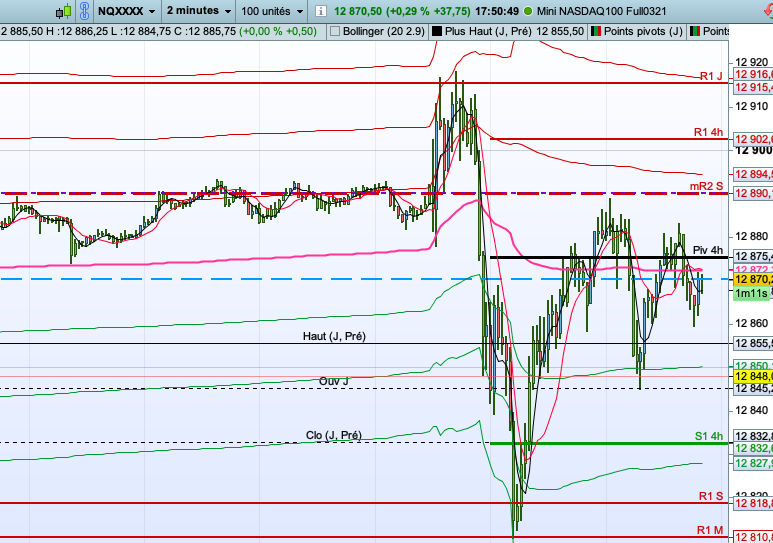
Task: Click the 12 880 price scale value
Action: [751, 236]
